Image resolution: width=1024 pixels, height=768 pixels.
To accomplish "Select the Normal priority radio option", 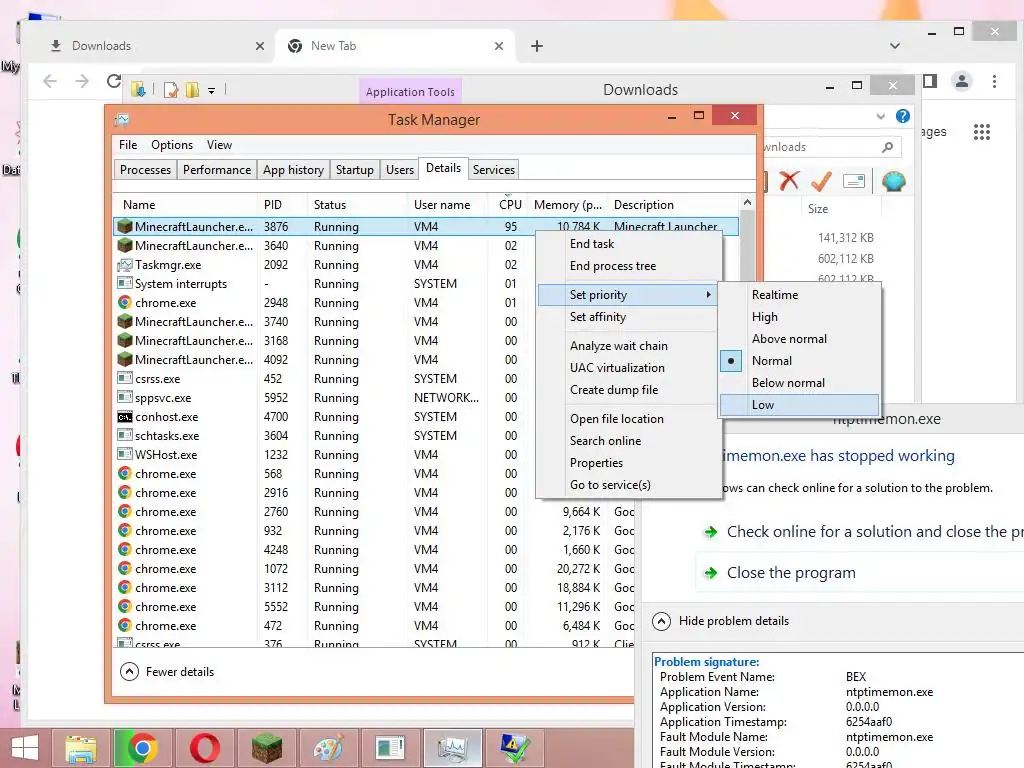I will [x=801, y=361].
